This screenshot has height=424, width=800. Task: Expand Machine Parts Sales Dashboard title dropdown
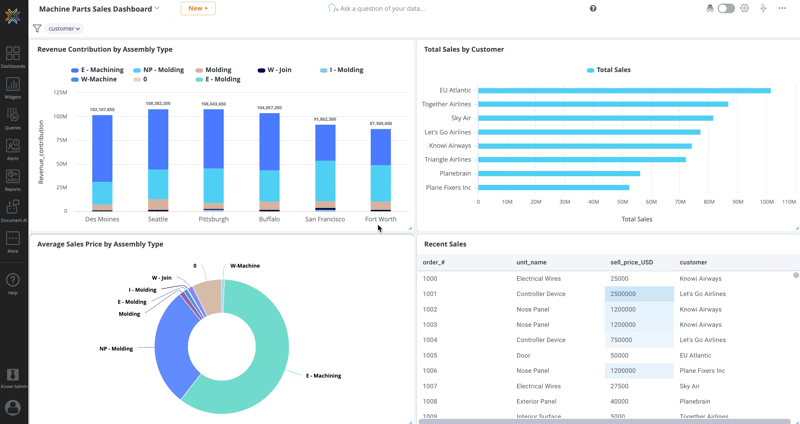(x=157, y=8)
